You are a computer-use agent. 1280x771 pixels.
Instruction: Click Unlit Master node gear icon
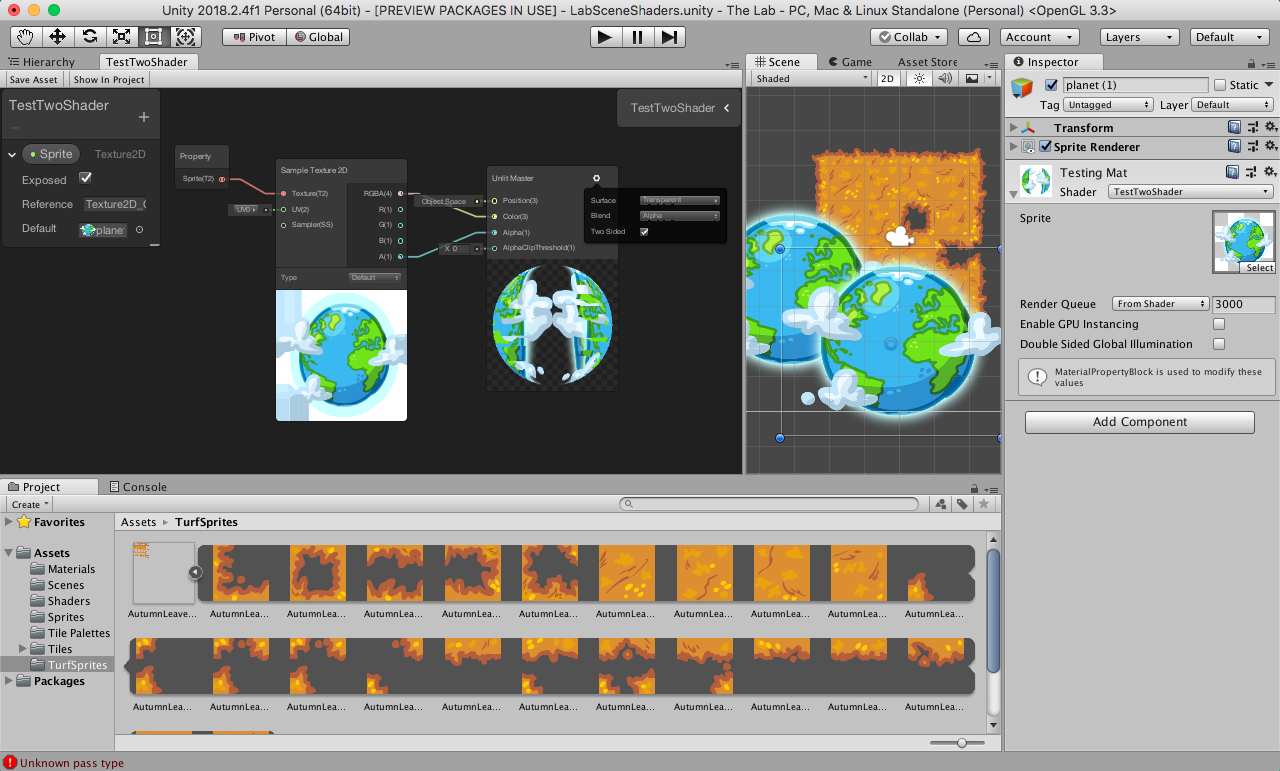[x=597, y=178]
